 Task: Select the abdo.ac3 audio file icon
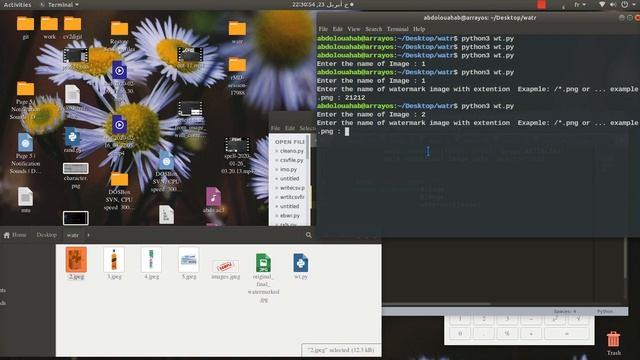[213, 197]
